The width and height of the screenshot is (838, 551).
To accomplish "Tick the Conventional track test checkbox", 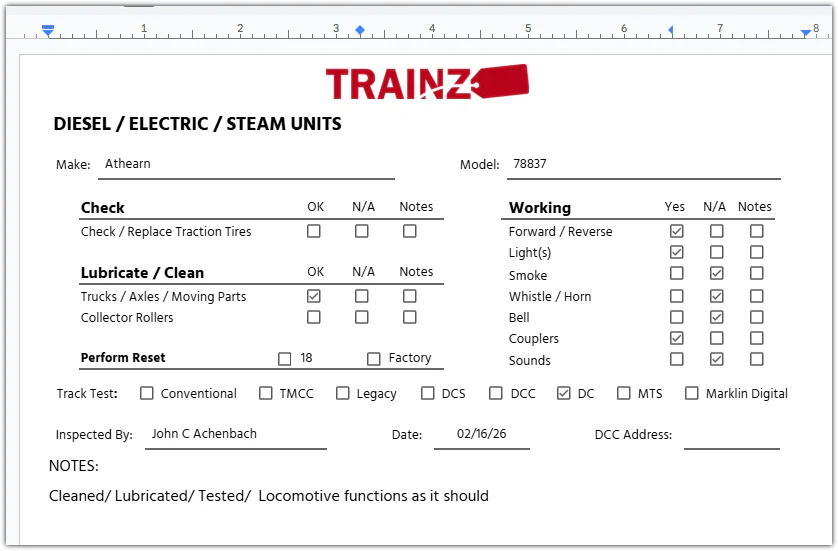I will pos(146,393).
